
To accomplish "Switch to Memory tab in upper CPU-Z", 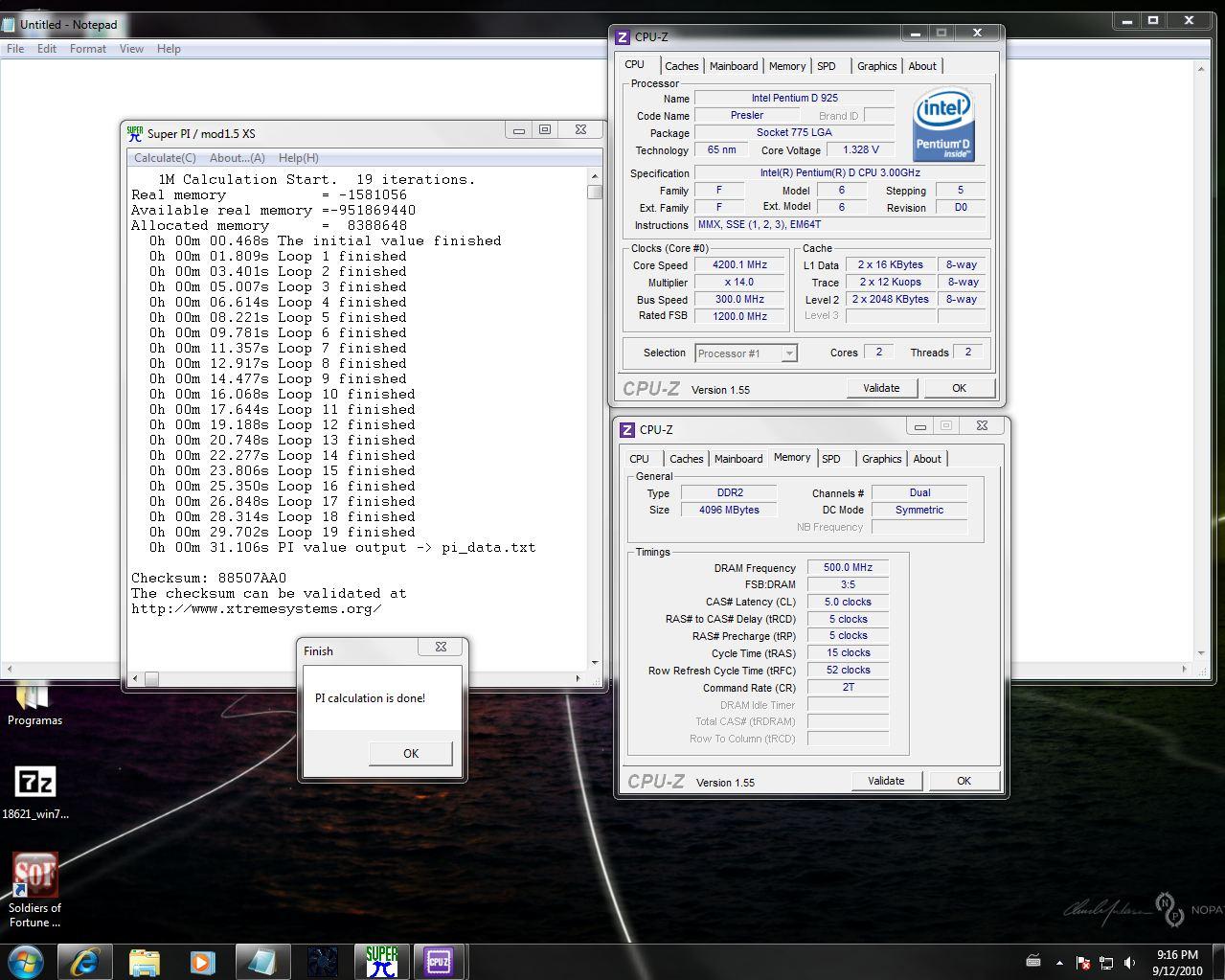I will (787, 66).
